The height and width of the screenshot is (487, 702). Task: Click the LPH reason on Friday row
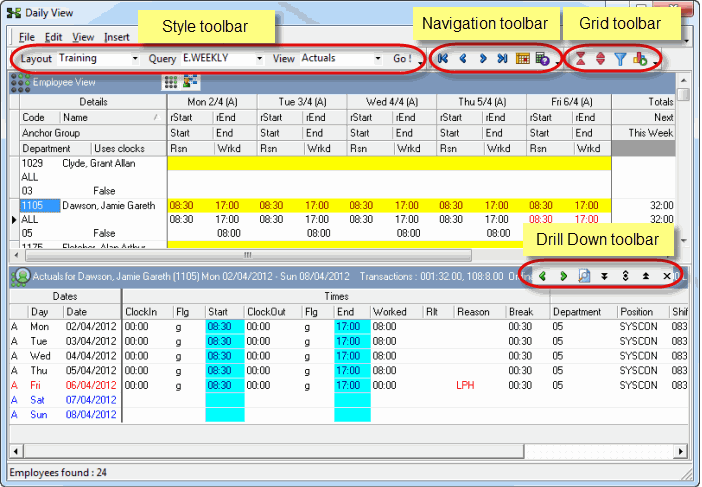(465, 385)
